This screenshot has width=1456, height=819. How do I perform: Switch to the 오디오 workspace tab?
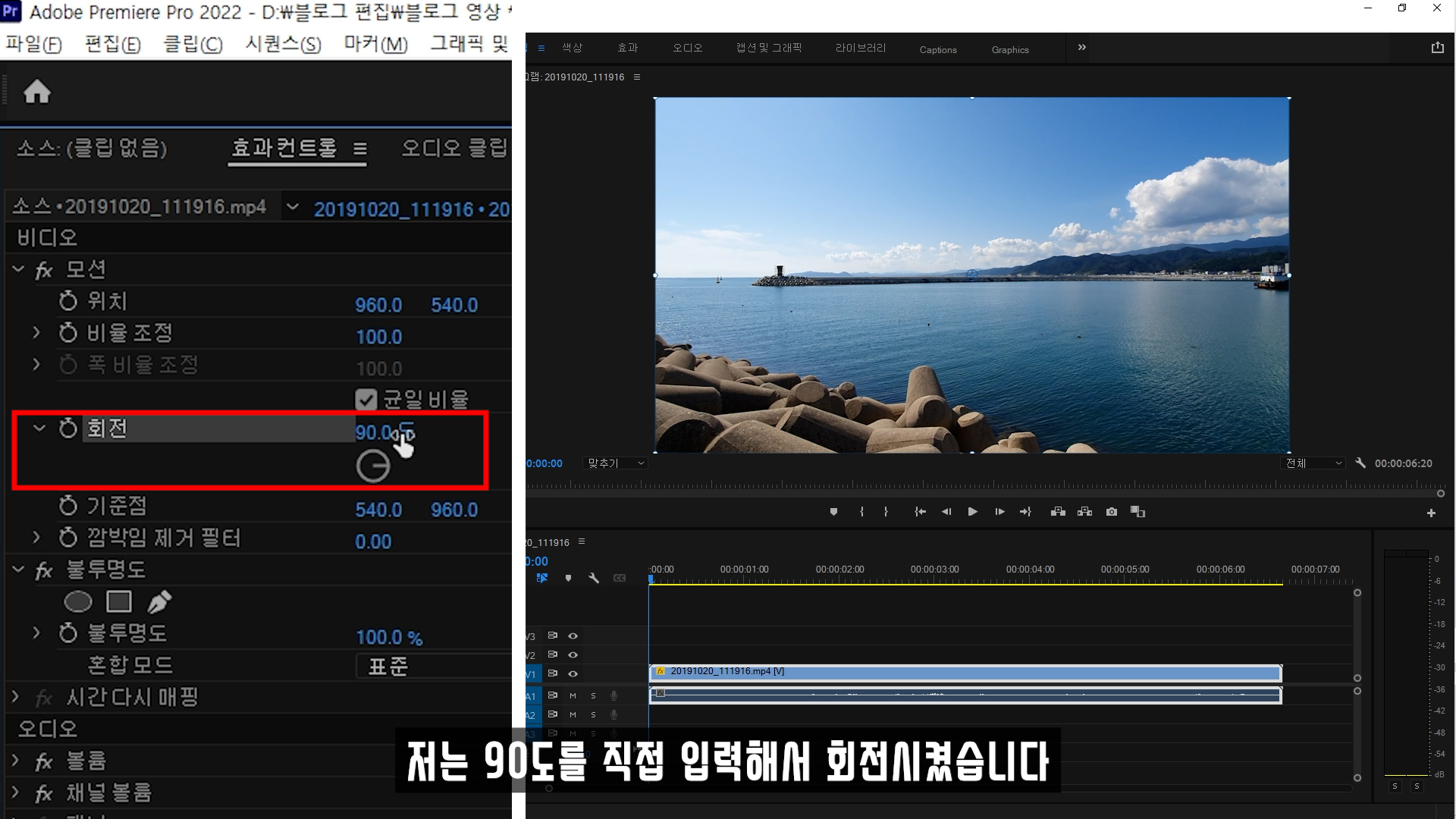(687, 48)
